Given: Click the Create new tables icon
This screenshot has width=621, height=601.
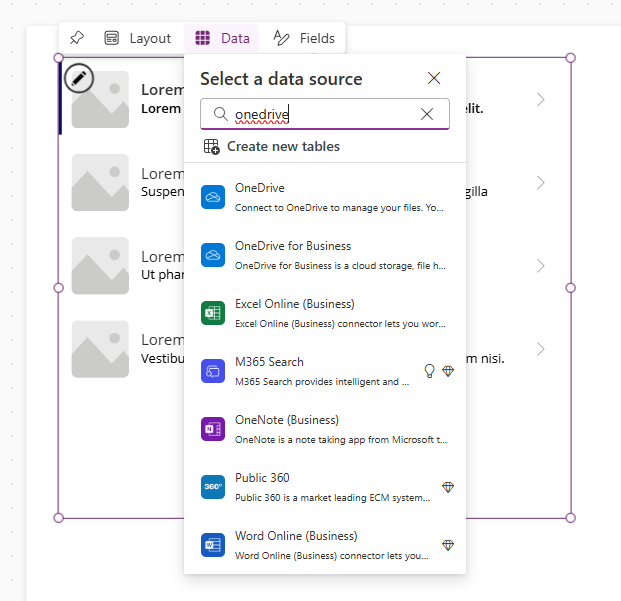Looking at the screenshot, I should click(211, 146).
